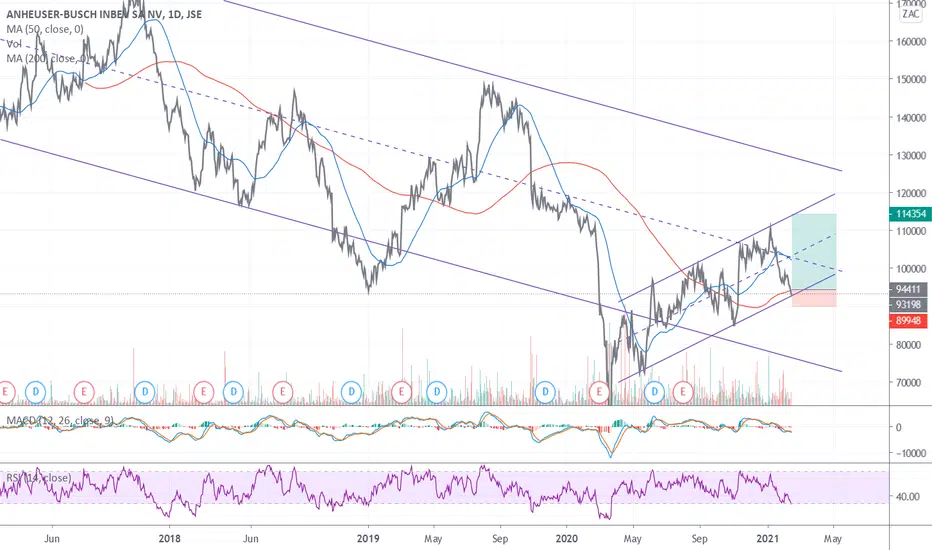932x550 pixels.
Task: Click the dividend marker just before Jun 2017
Action: point(36,392)
